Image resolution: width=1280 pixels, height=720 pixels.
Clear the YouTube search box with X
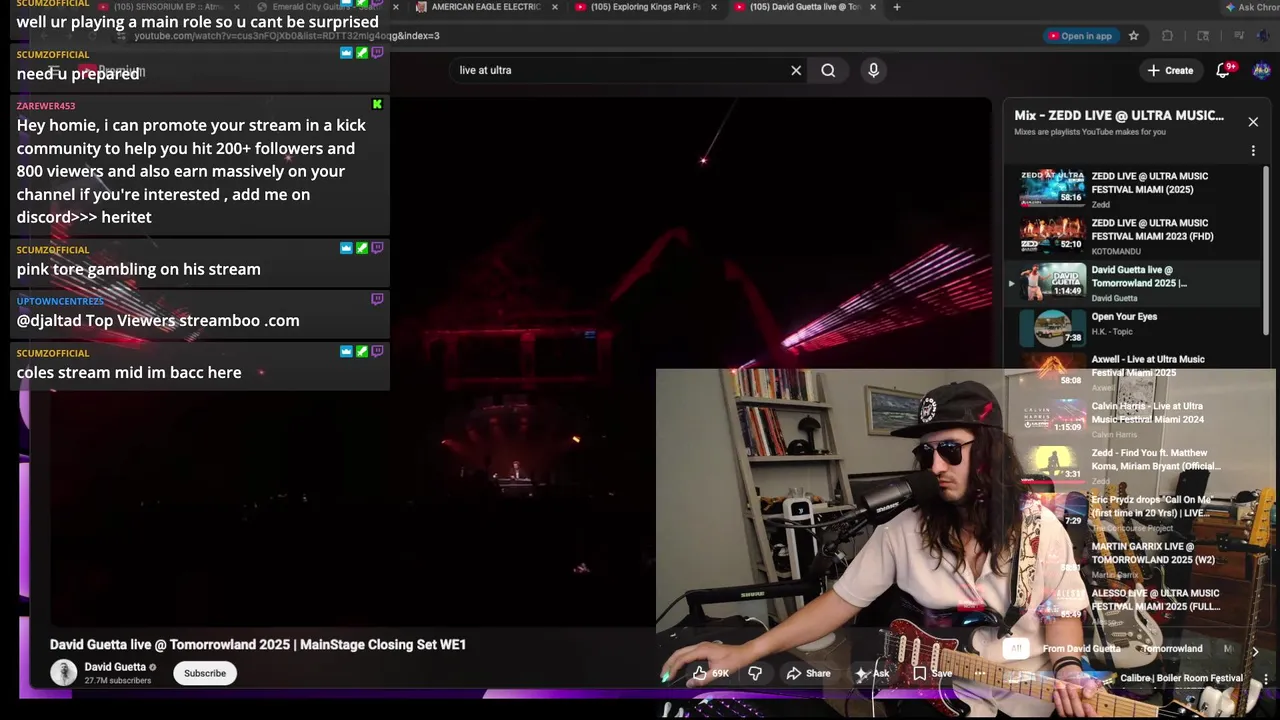point(796,70)
